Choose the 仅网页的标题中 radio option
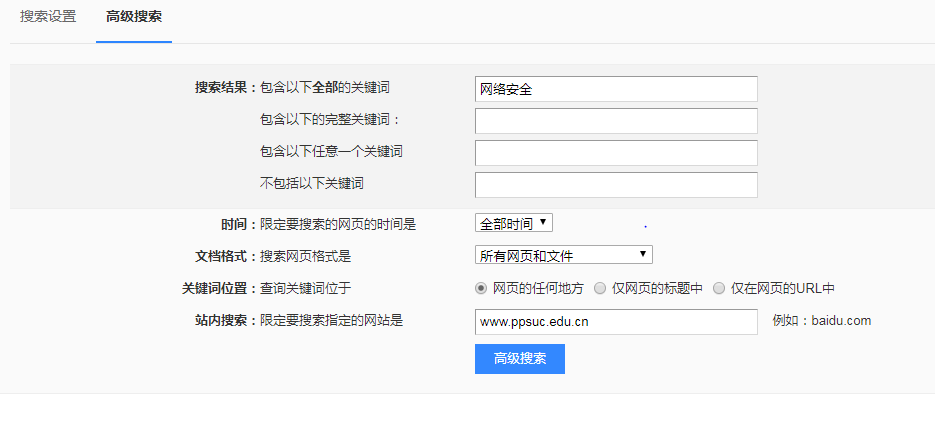This screenshot has width=935, height=427. click(600, 288)
